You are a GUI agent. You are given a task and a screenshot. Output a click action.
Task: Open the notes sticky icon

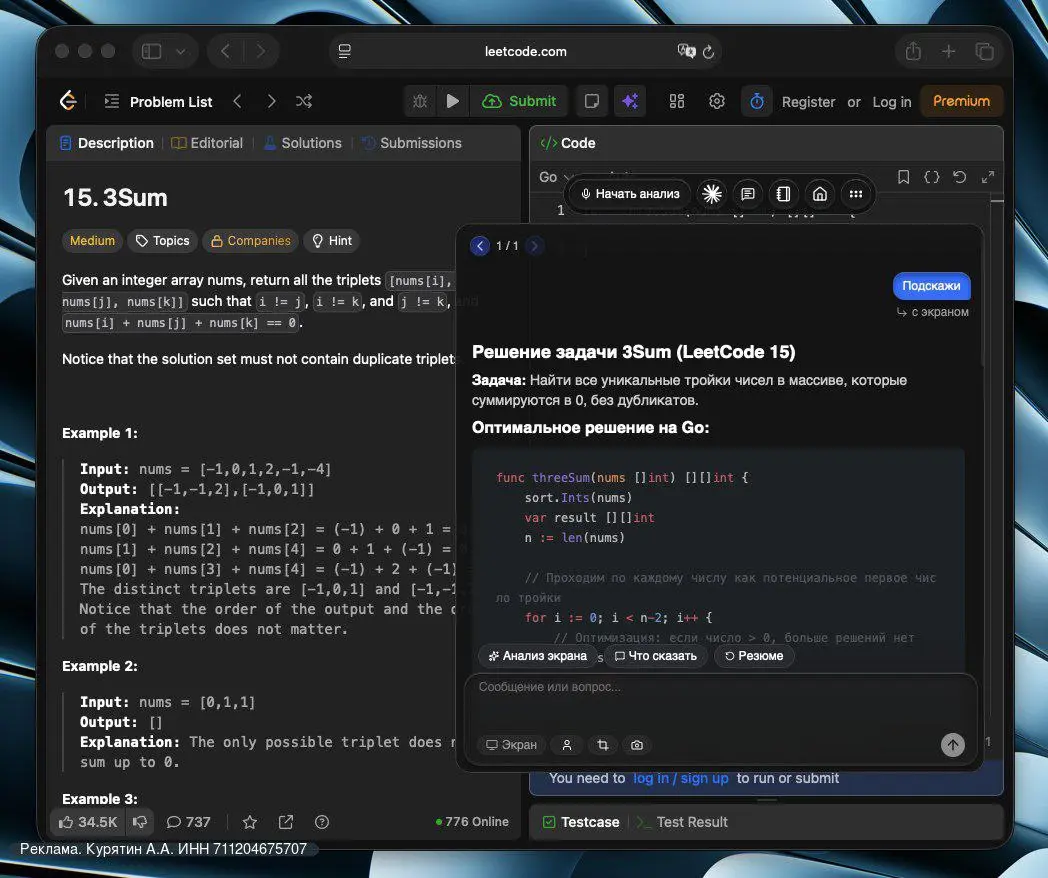point(592,101)
